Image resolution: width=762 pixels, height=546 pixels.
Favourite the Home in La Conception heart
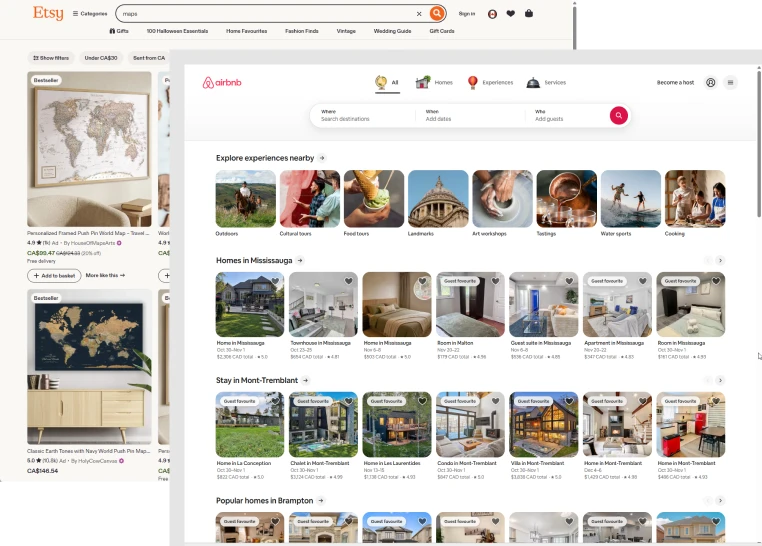tap(275, 401)
